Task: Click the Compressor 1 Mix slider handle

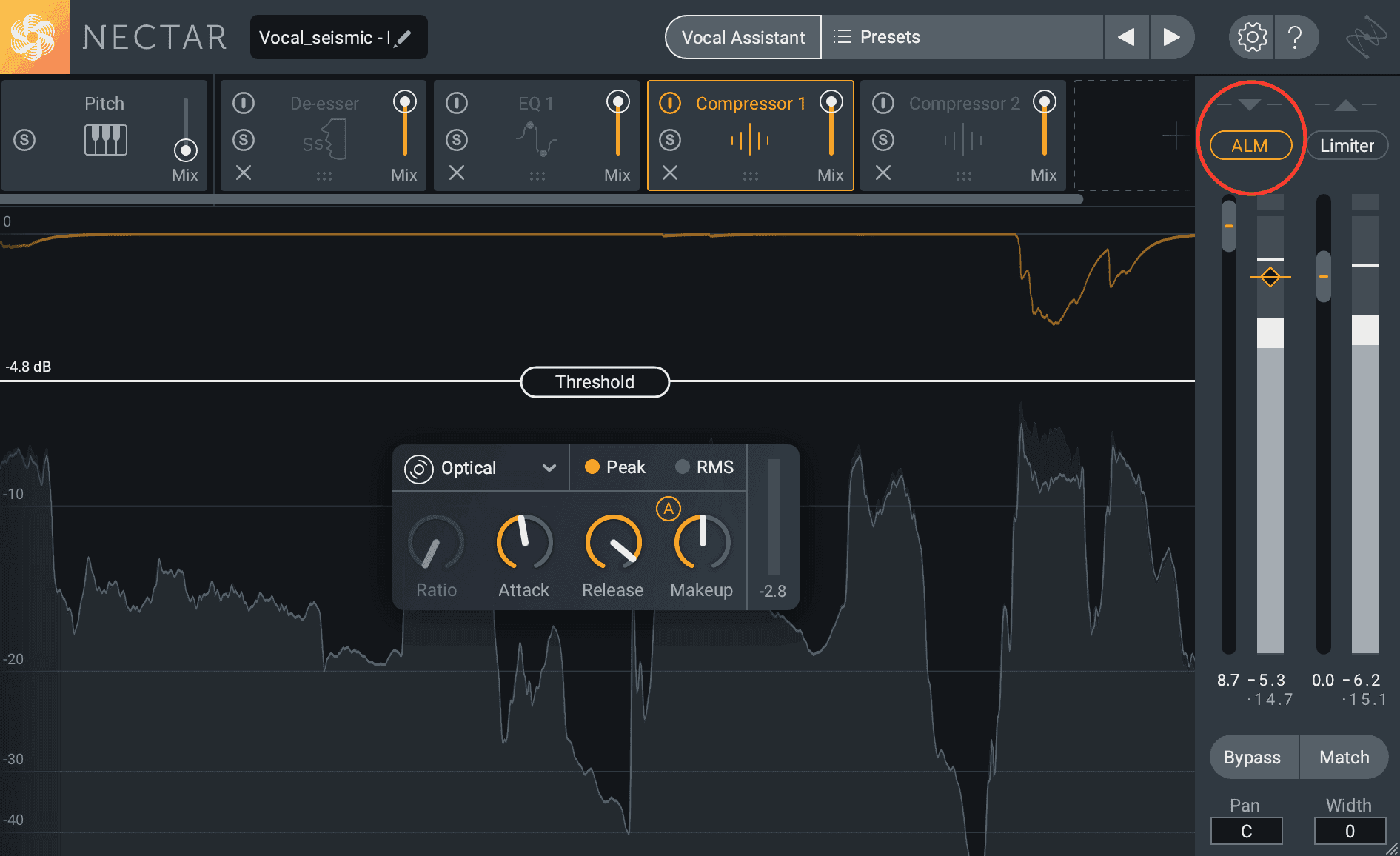Action: 831,101
